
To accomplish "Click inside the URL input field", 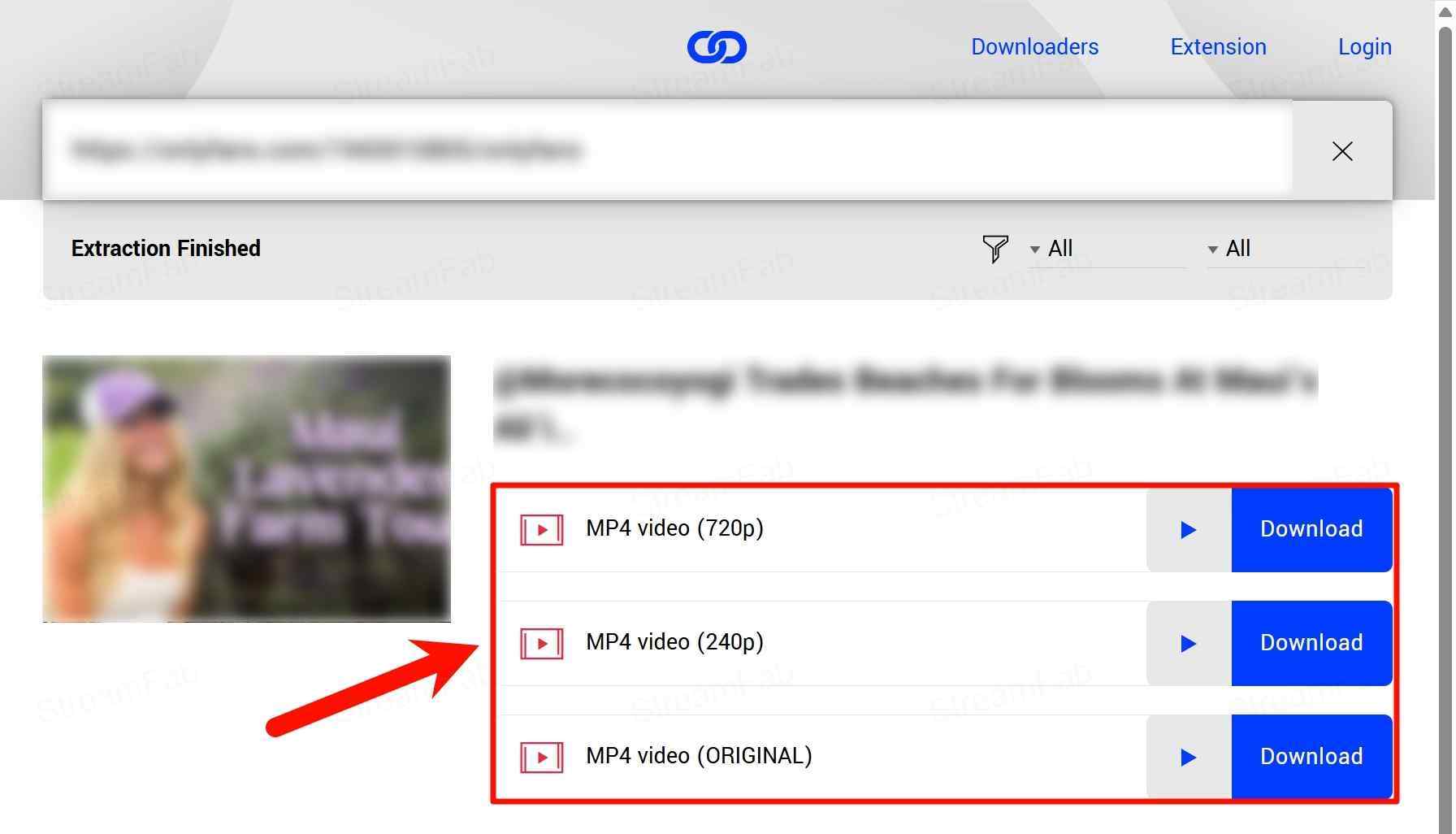I will click(x=666, y=150).
